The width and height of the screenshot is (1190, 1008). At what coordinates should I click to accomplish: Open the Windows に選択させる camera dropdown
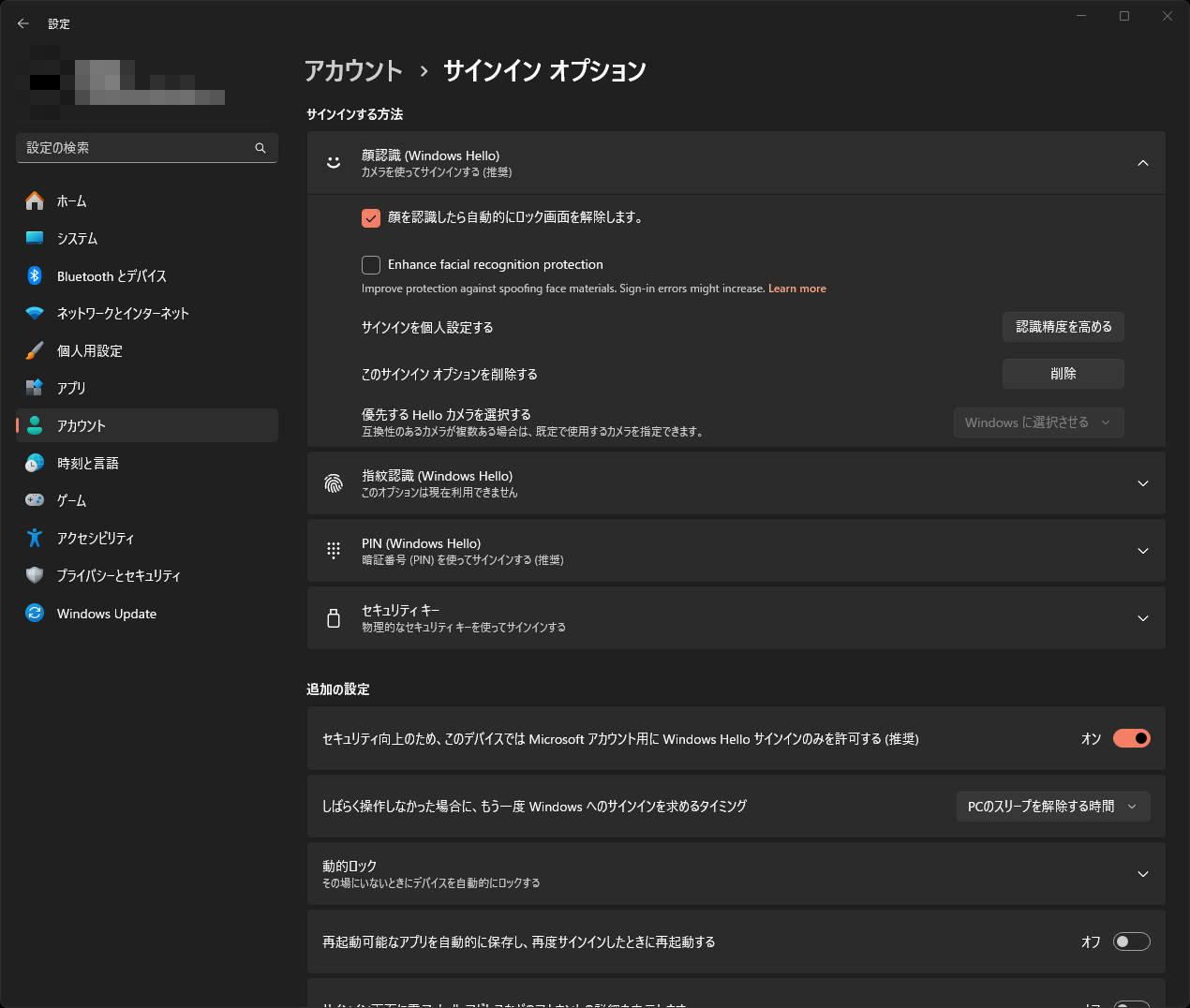(x=1038, y=422)
